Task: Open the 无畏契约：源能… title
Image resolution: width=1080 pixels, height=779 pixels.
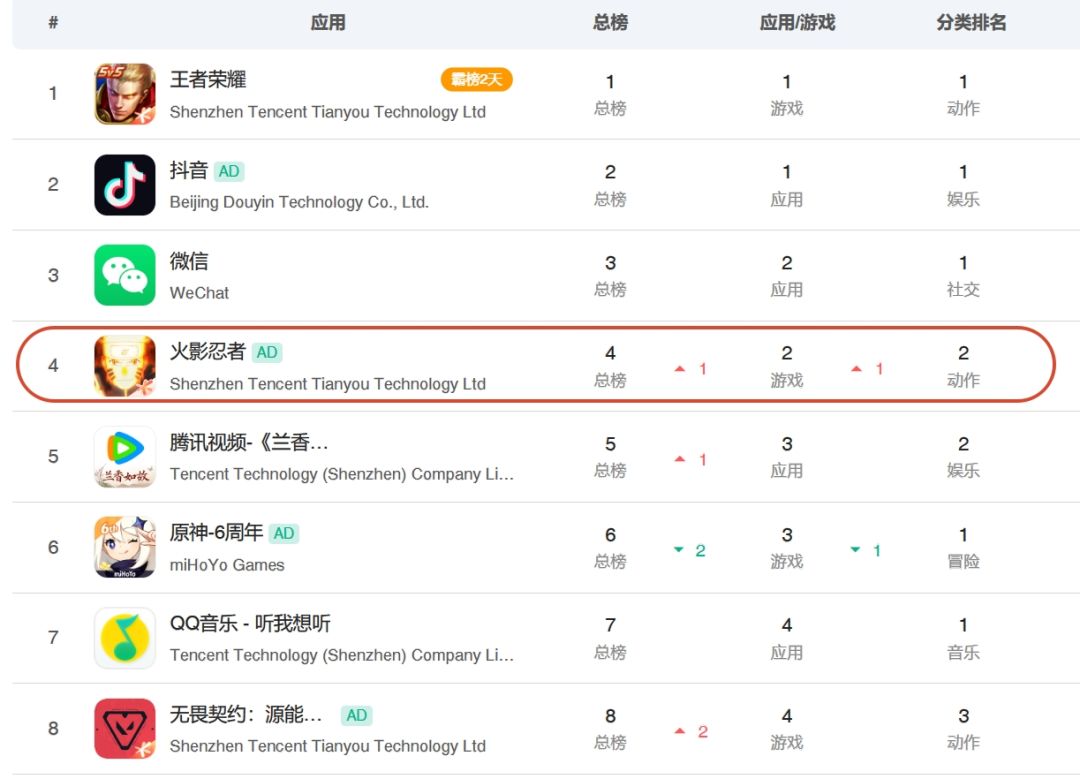Action: [246, 715]
